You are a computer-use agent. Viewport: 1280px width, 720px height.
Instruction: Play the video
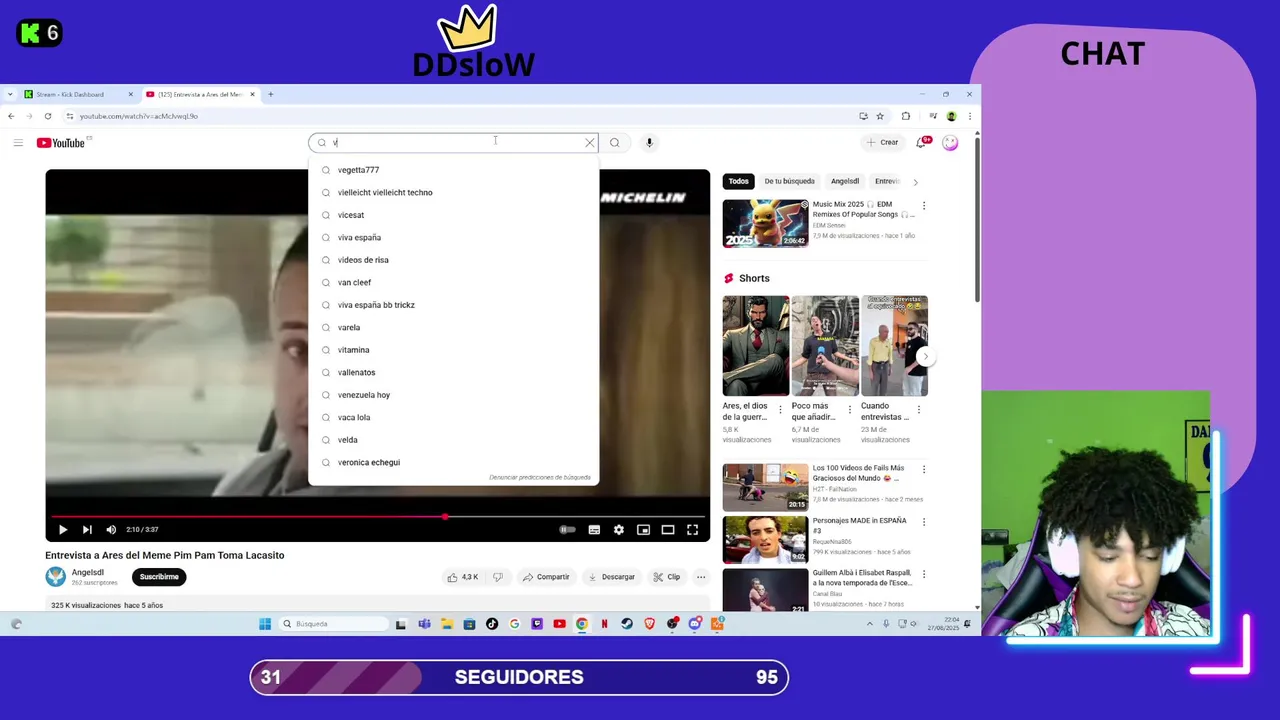62,529
